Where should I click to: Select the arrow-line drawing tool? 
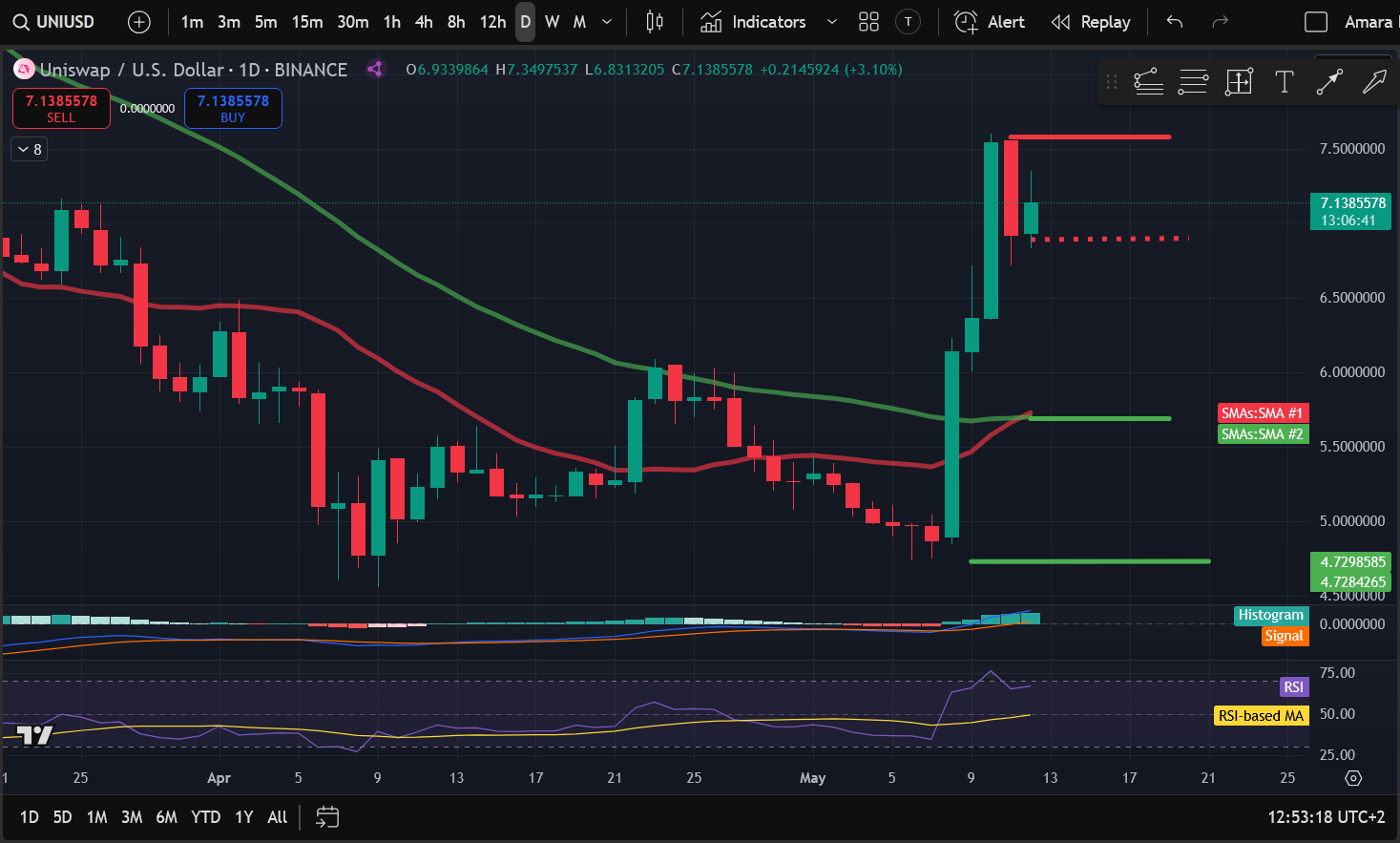1329,82
